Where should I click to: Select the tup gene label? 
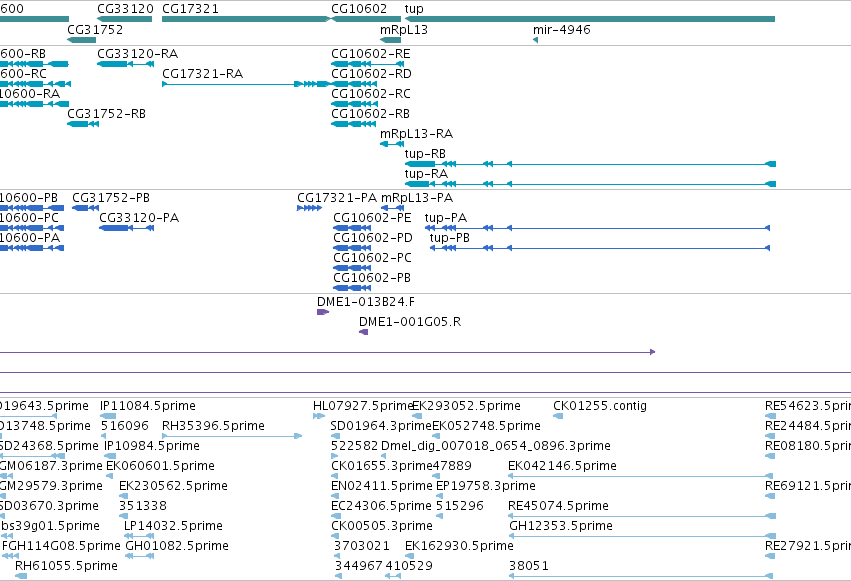click(414, 9)
